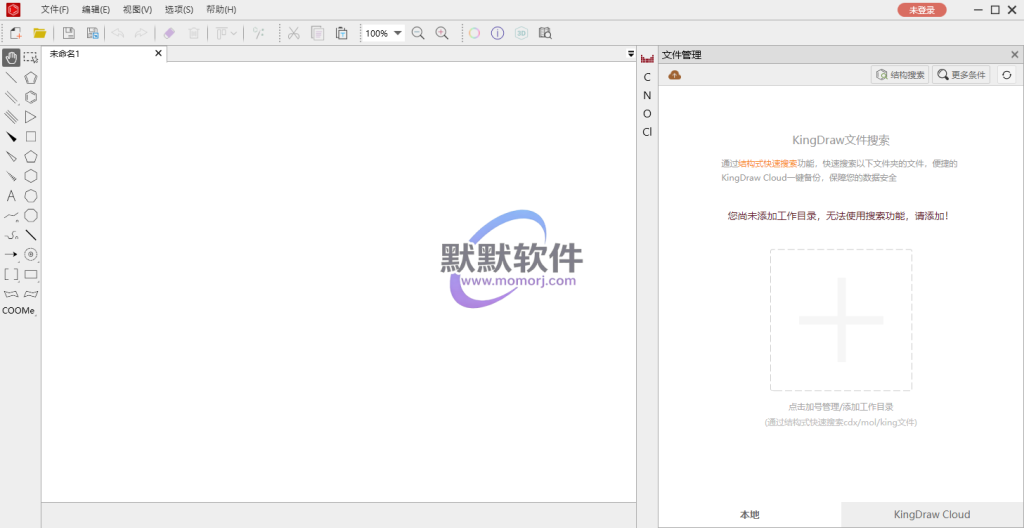Click the zoom in magnifier
This screenshot has width=1024, height=528.
point(442,33)
